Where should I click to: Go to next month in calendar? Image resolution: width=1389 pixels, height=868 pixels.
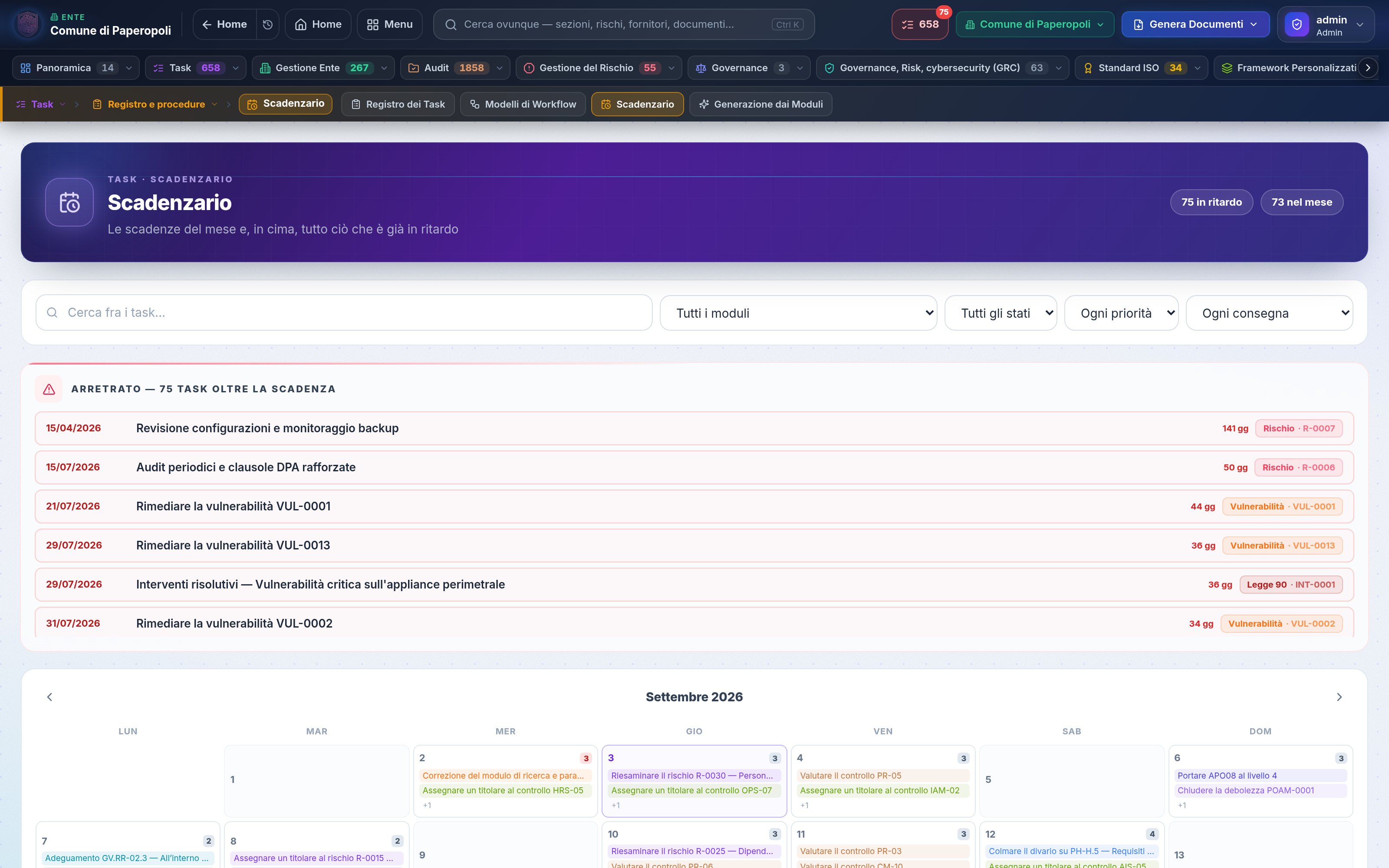click(x=1339, y=697)
